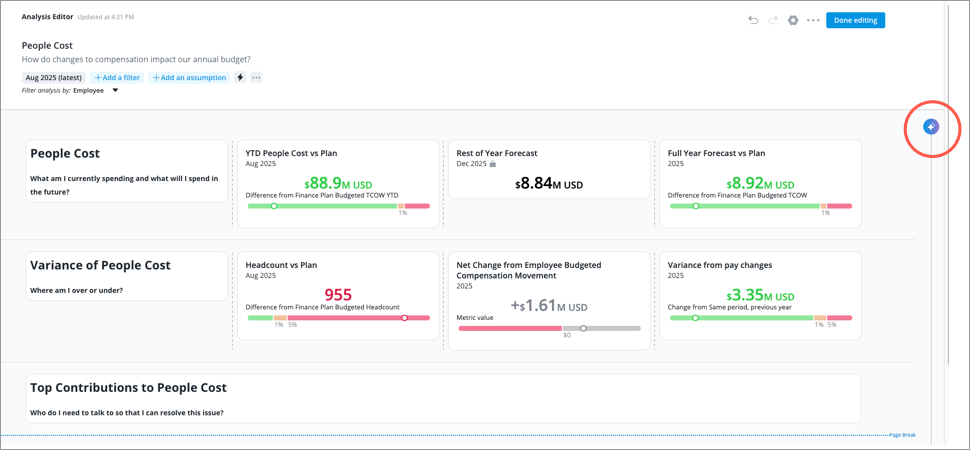Open the Aug 2025 (latest) time picker
Image resolution: width=970 pixels, height=450 pixels.
pyautogui.click(x=53, y=77)
